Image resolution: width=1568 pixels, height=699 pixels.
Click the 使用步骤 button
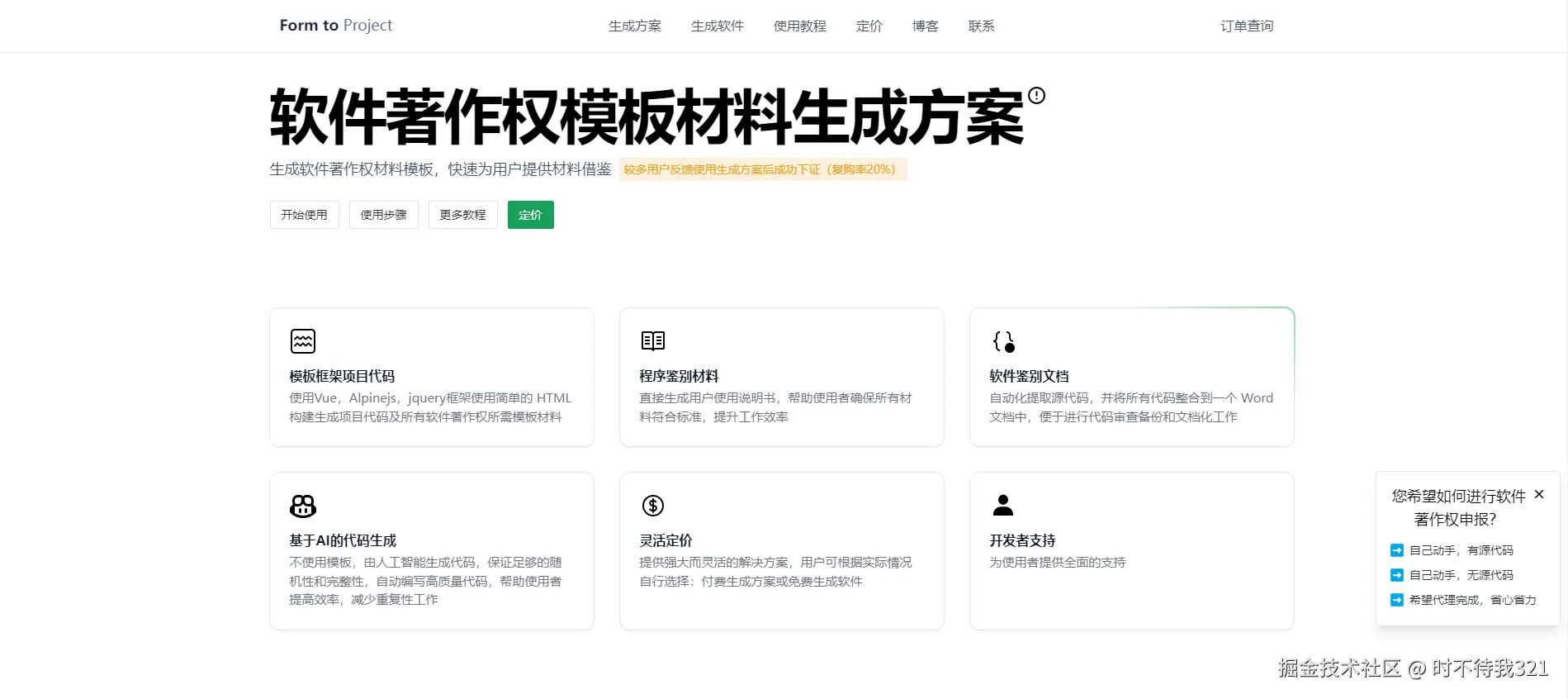click(383, 215)
